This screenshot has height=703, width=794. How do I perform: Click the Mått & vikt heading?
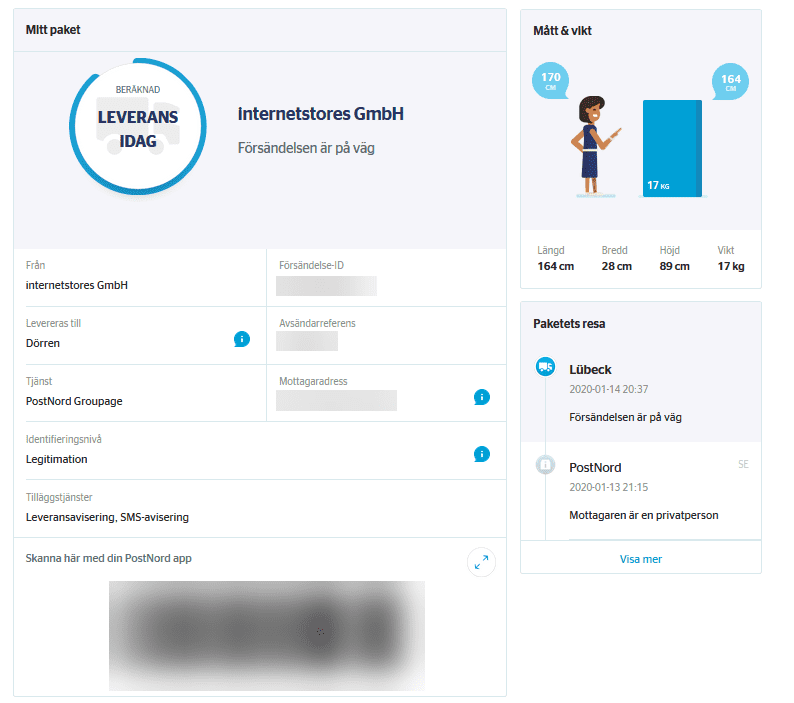563,31
